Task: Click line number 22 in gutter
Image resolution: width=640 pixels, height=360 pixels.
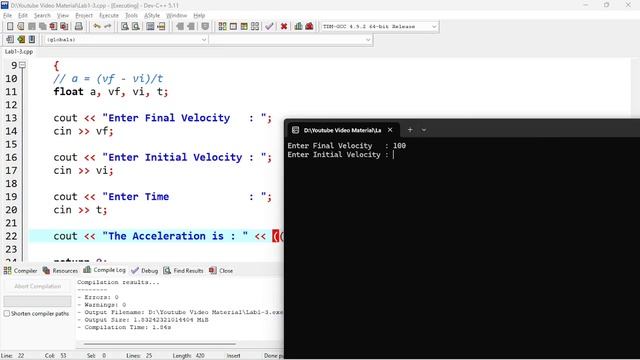Action: tap(11, 236)
